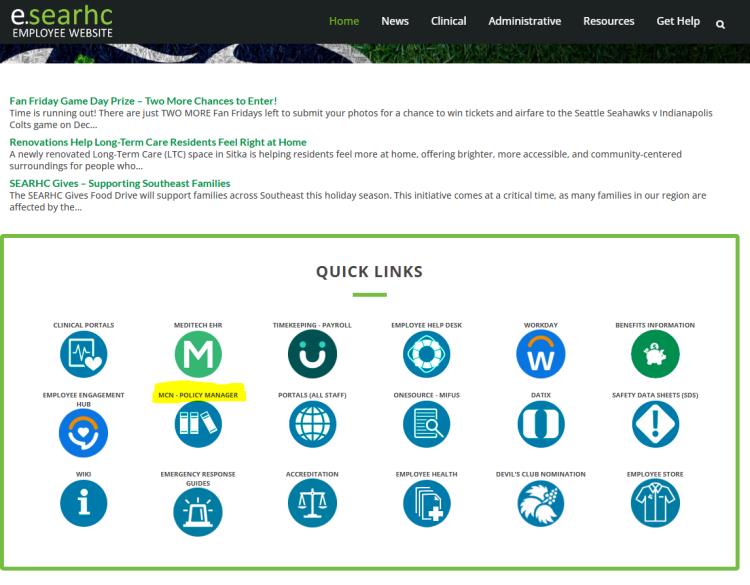Expand the Resources navigation menu
This screenshot has width=750, height=585.
[608, 21]
